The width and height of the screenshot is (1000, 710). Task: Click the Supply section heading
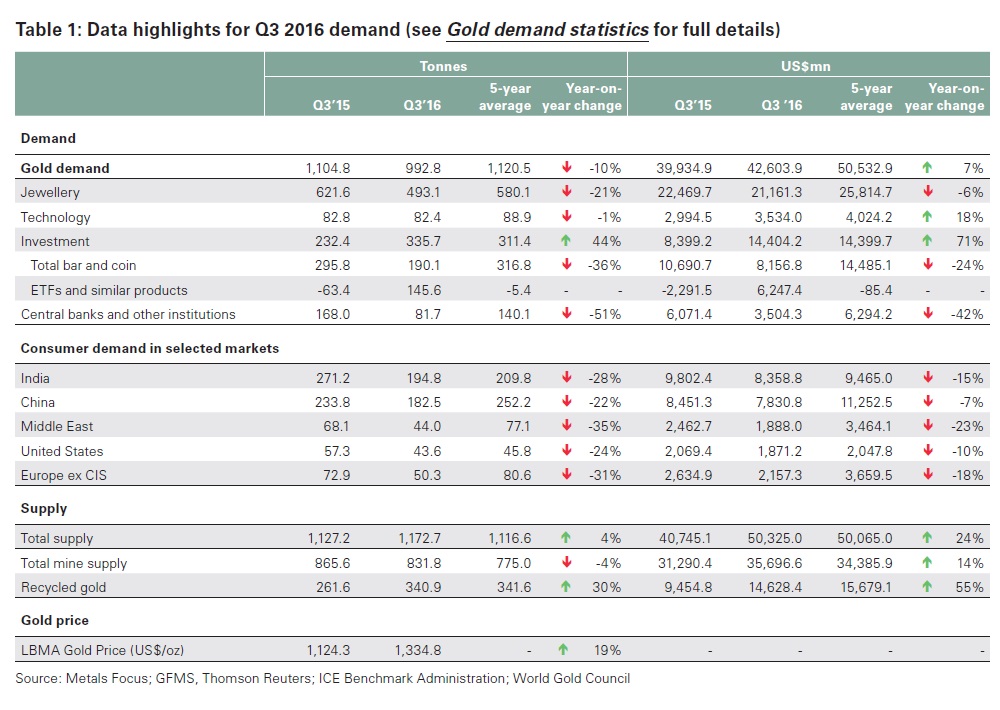(44, 508)
